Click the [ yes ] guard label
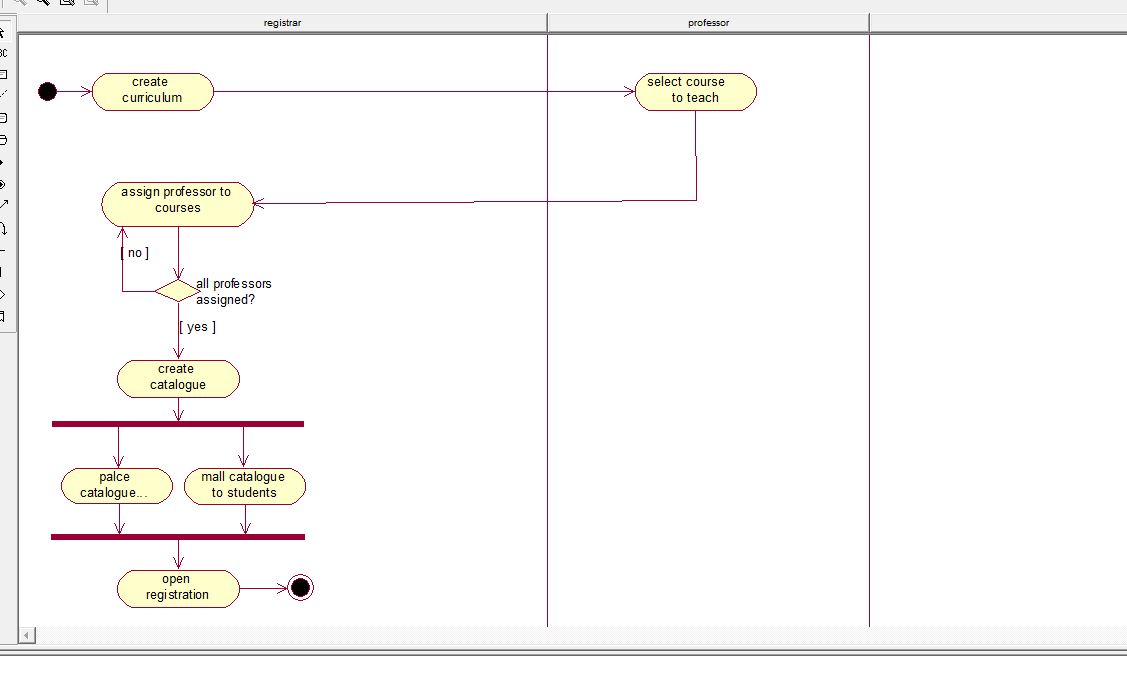Viewport: 1127px width, 675px height. [198, 327]
